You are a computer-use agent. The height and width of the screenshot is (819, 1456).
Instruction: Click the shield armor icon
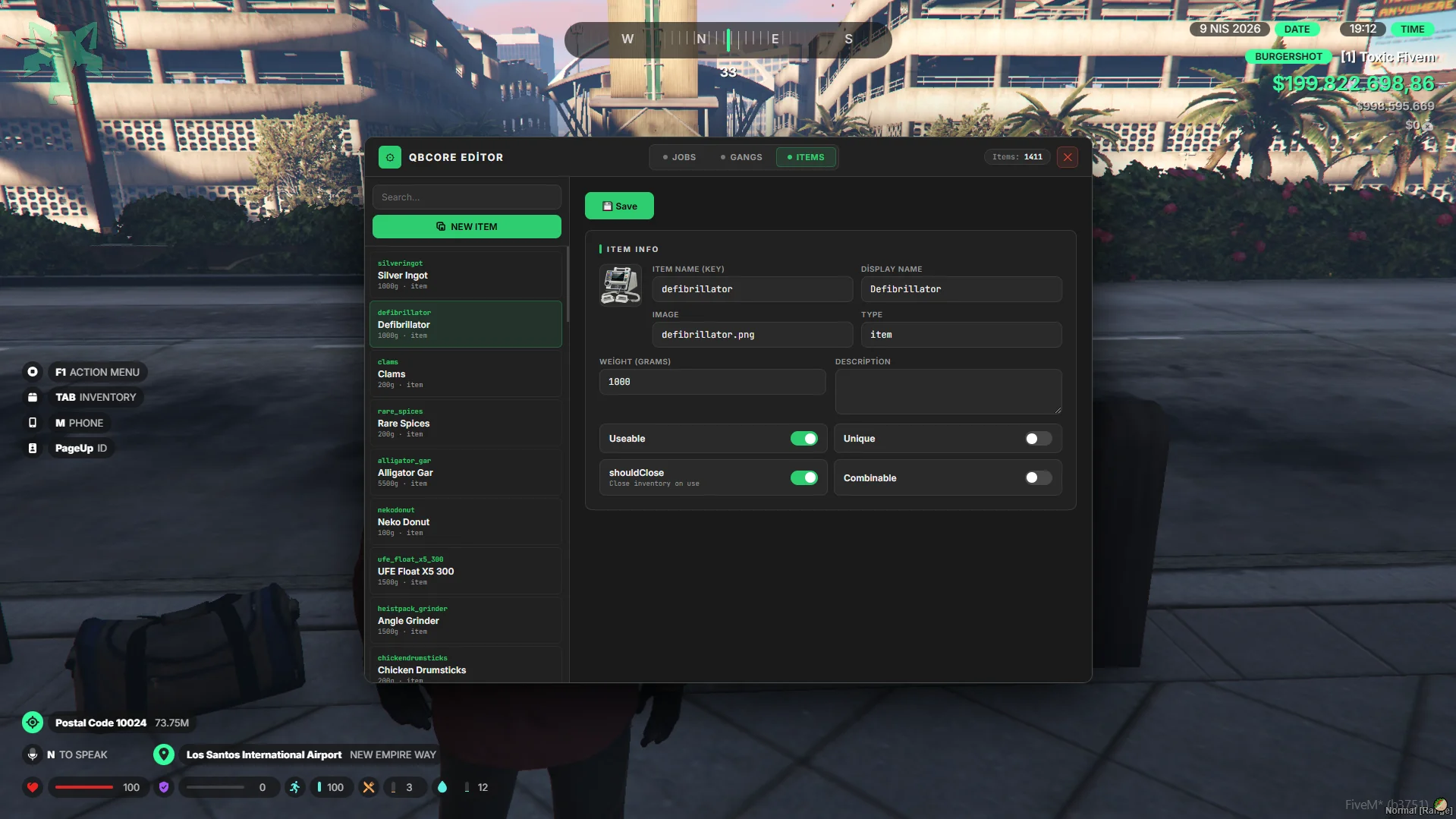point(164,787)
